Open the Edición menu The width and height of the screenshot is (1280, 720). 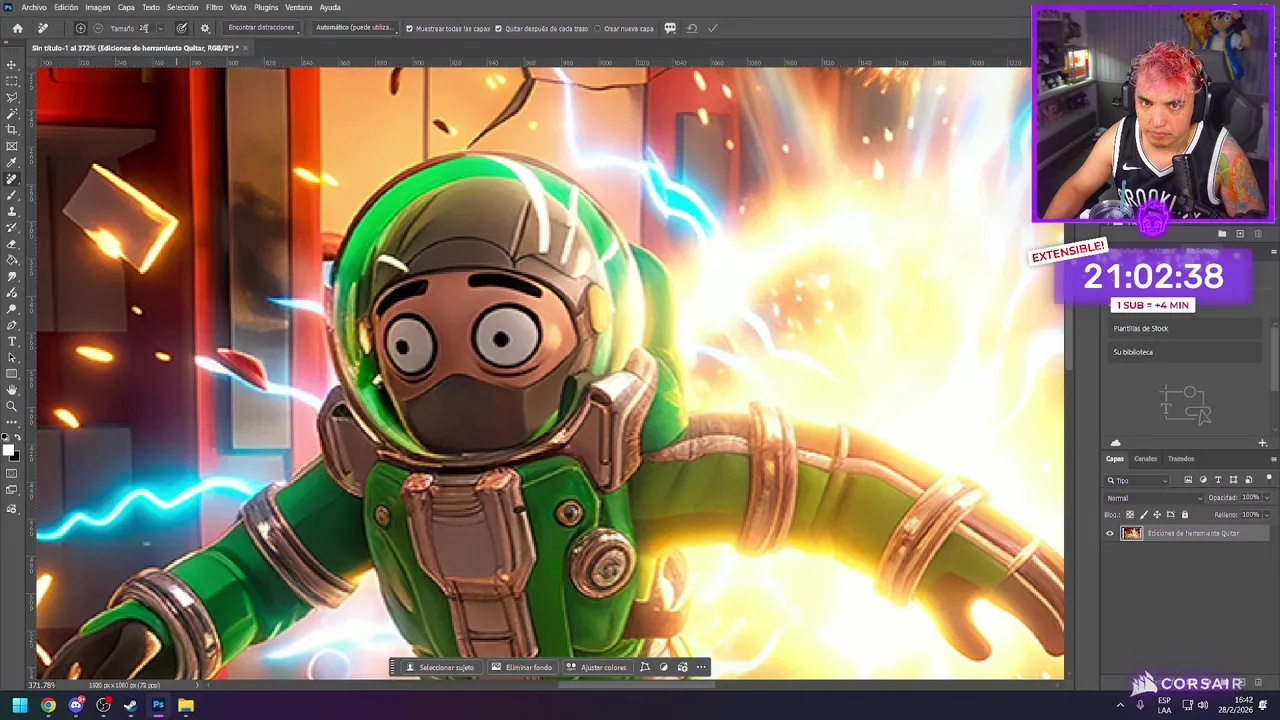point(66,7)
